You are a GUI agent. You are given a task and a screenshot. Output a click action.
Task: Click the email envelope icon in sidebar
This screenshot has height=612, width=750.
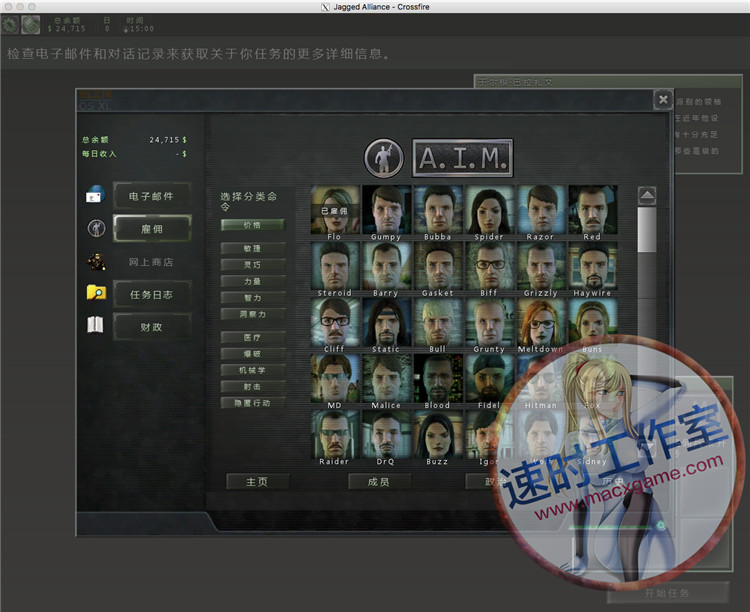(x=95, y=194)
